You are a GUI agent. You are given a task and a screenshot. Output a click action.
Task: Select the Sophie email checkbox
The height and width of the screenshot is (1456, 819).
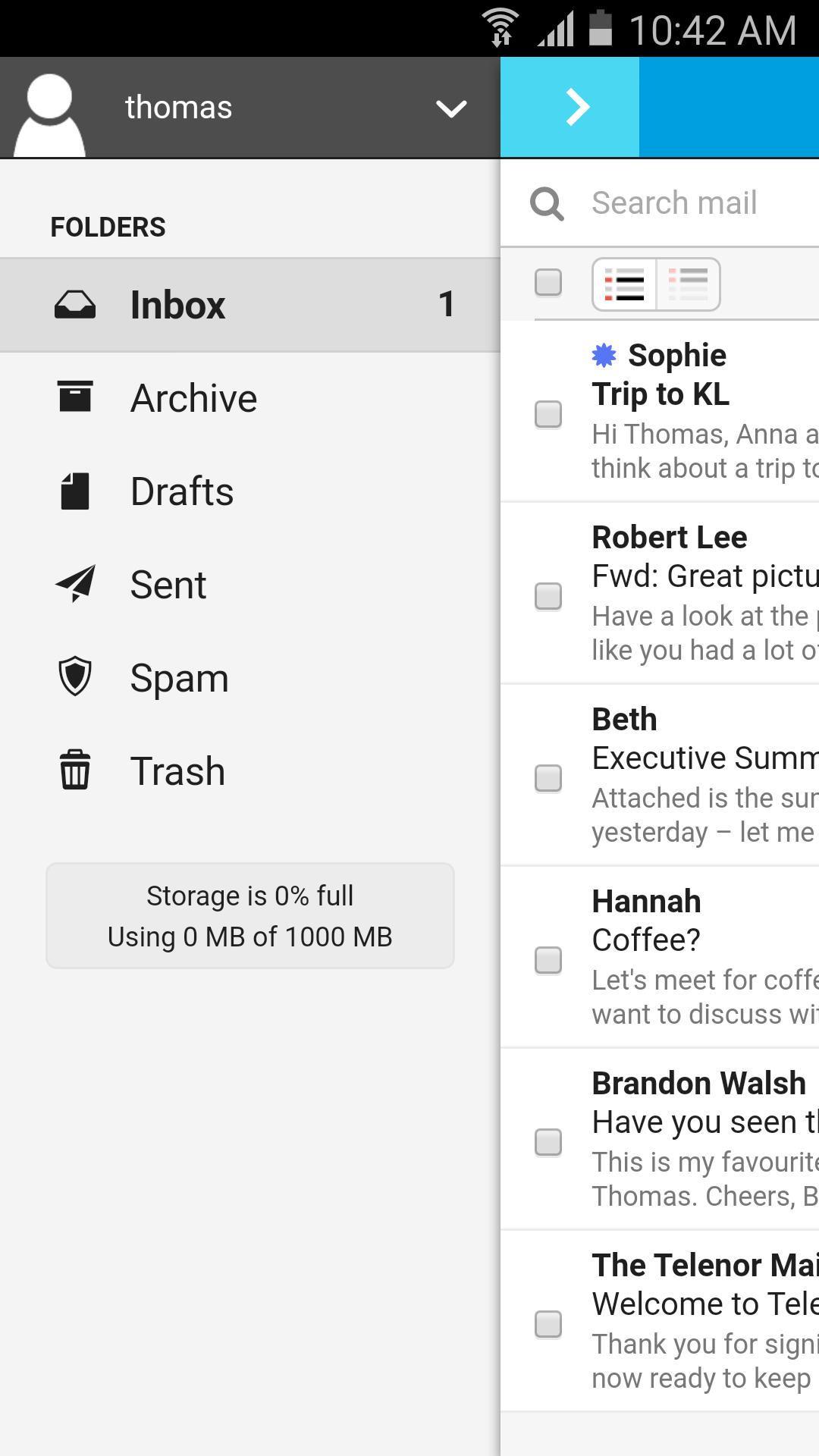point(548,415)
